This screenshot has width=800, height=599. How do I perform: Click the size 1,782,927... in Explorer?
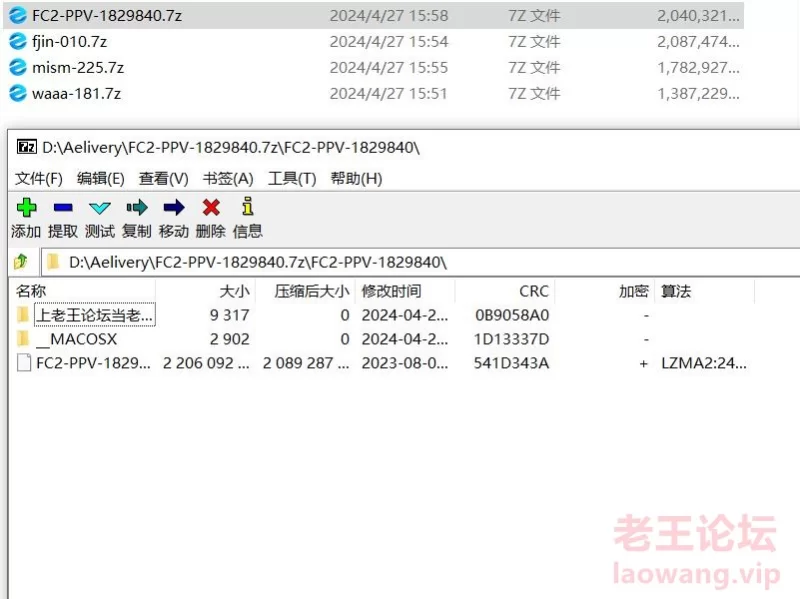[698, 67]
